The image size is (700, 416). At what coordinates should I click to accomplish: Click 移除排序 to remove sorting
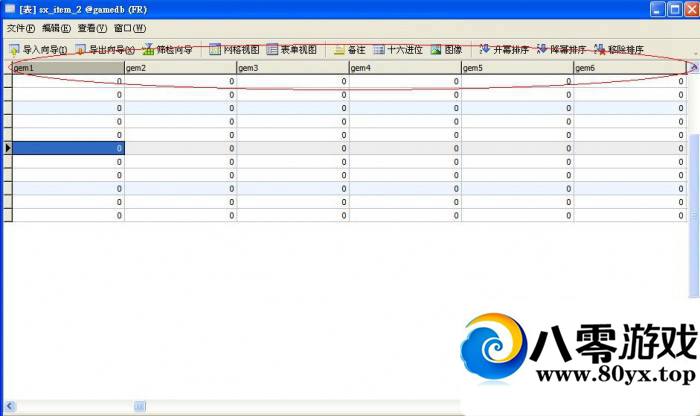pyautogui.click(x=599, y=49)
